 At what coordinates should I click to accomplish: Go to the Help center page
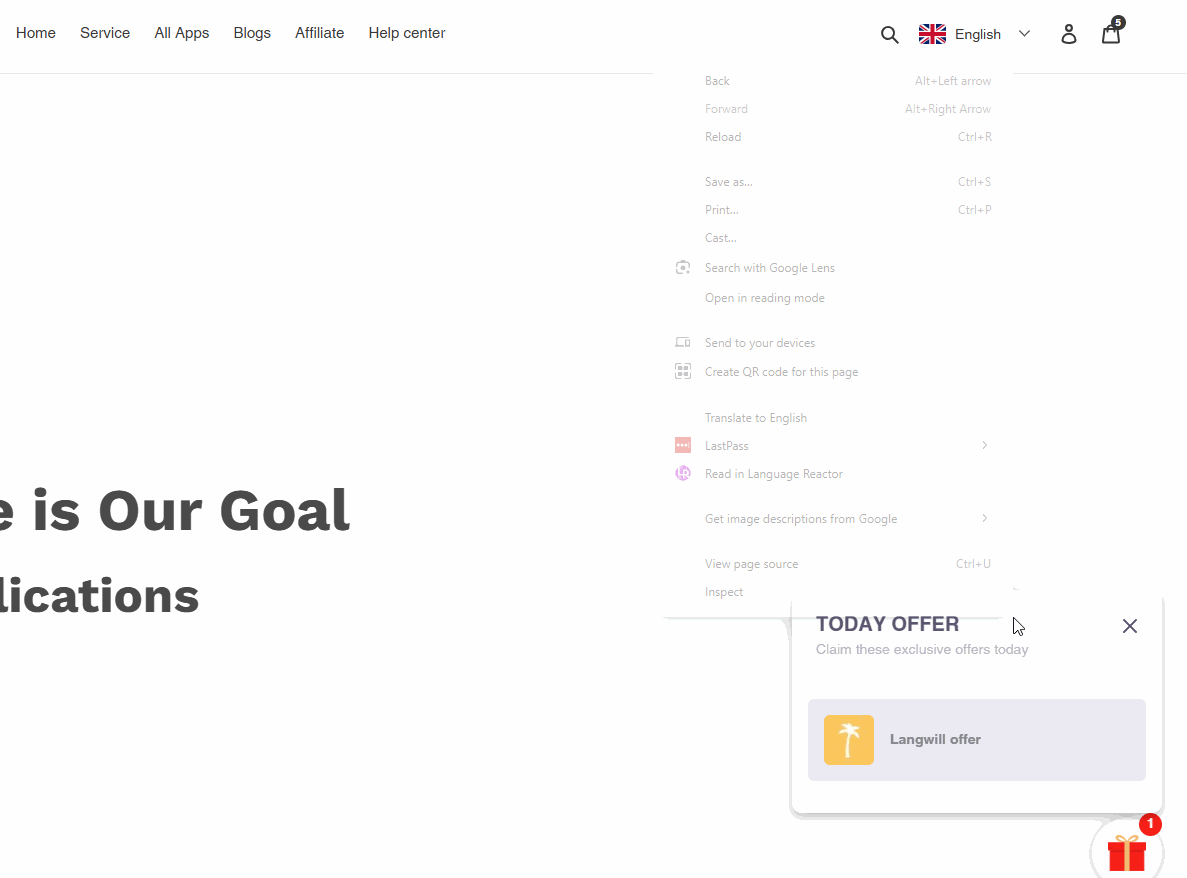tap(407, 33)
